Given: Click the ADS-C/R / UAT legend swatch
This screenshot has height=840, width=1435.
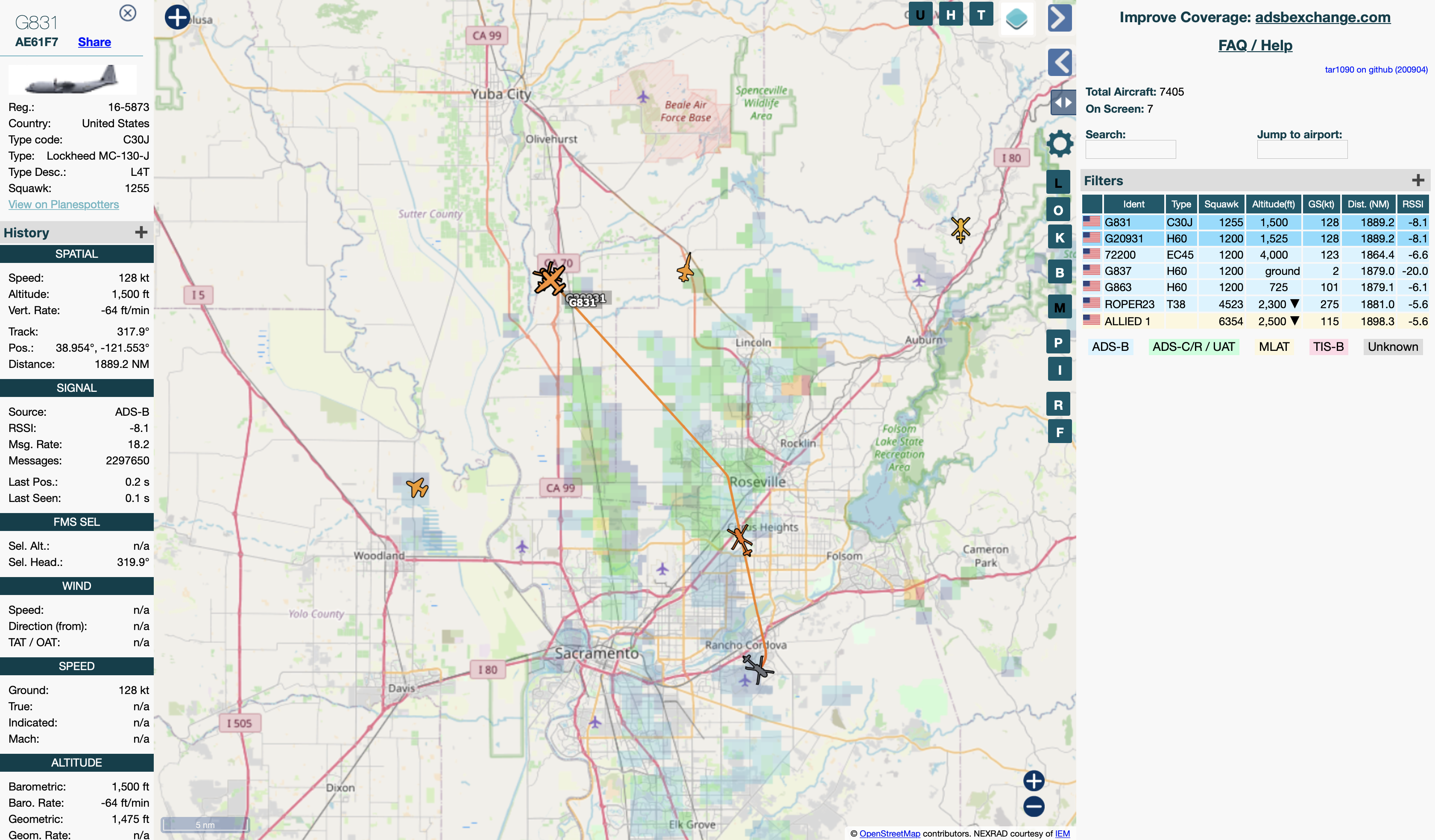Looking at the screenshot, I should (1194, 347).
